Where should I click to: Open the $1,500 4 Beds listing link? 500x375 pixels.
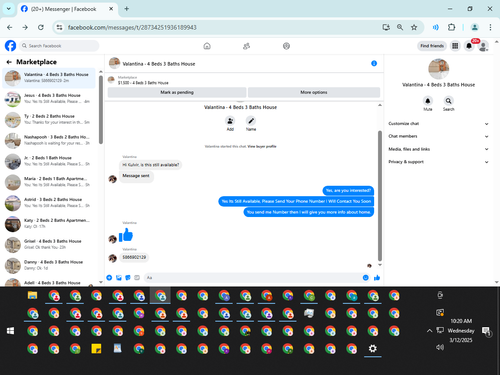tap(143, 83)
